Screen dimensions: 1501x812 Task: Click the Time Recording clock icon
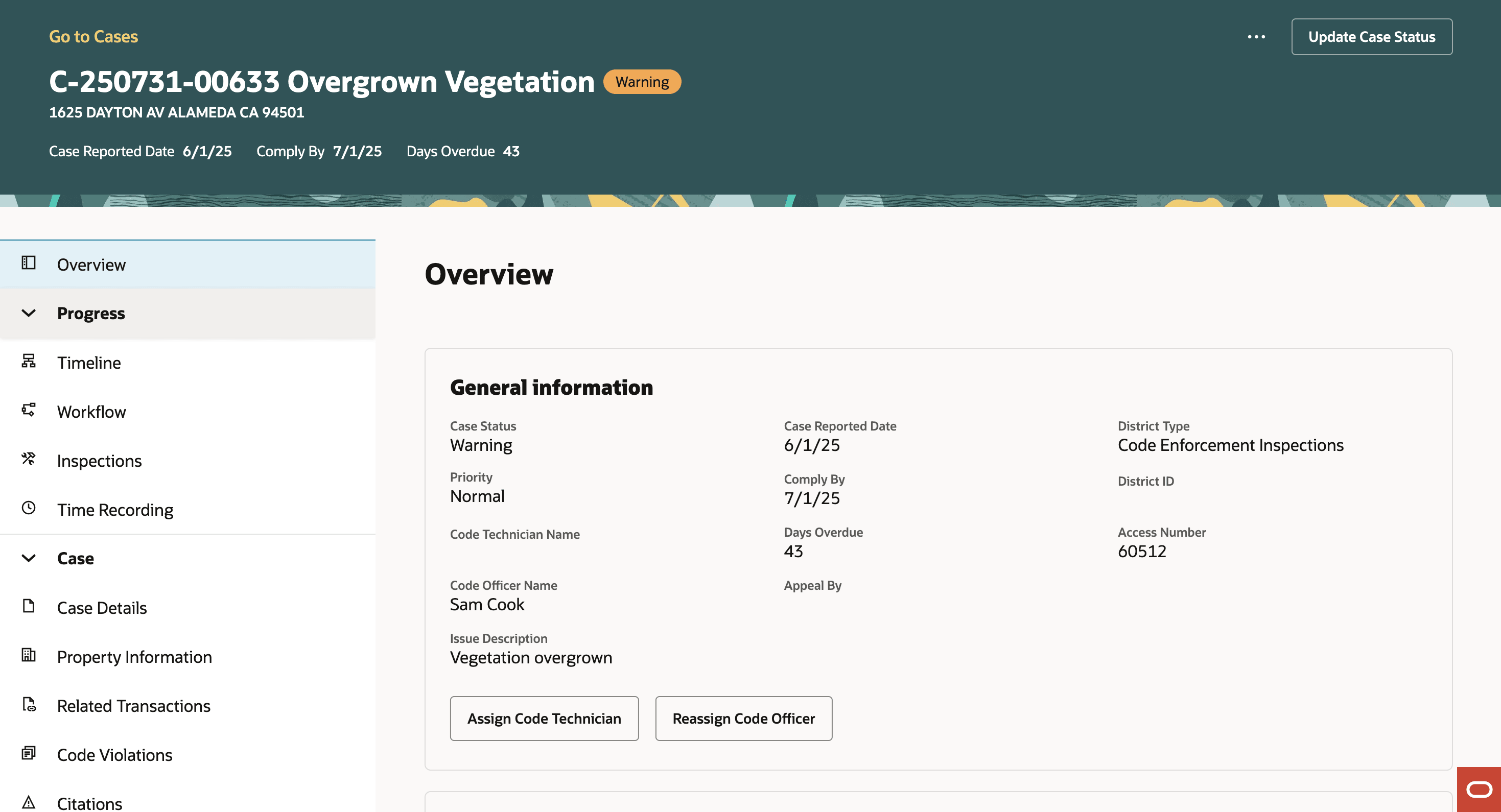tap(29, 508)
